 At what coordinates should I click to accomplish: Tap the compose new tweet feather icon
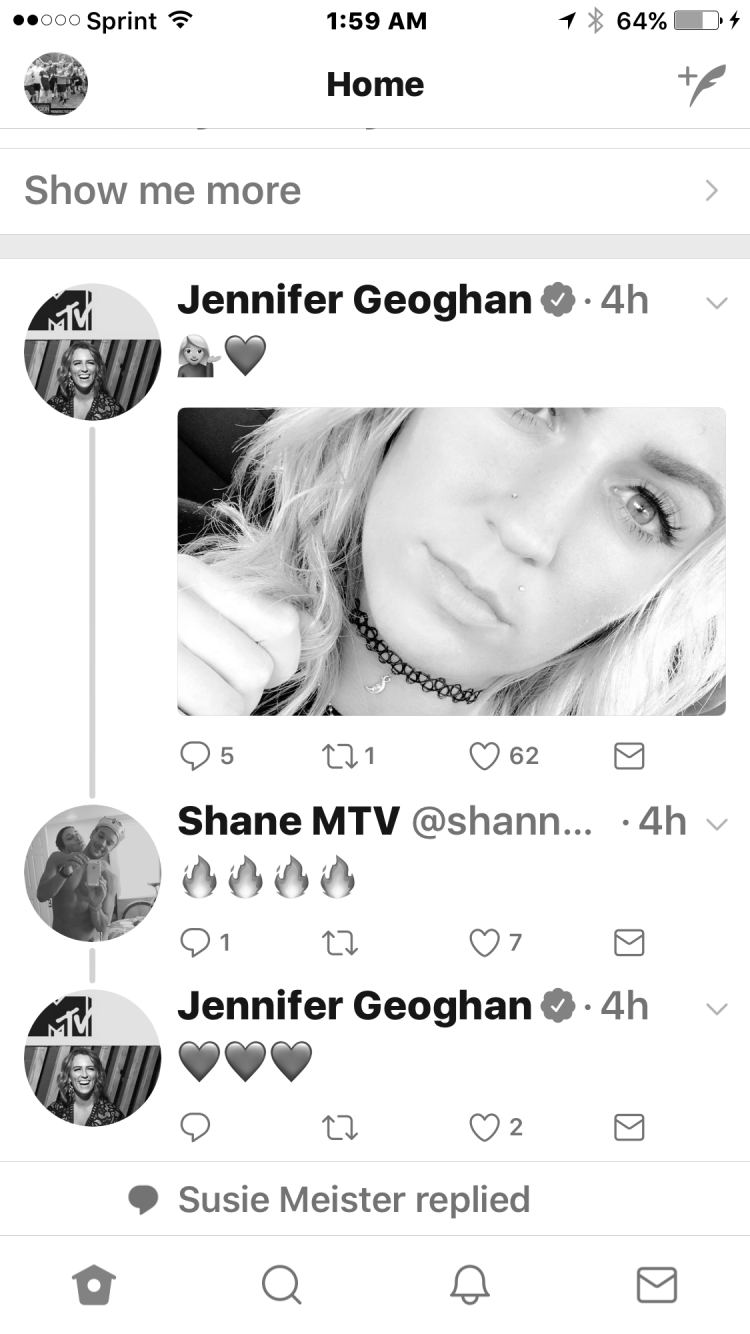(703, 85)
